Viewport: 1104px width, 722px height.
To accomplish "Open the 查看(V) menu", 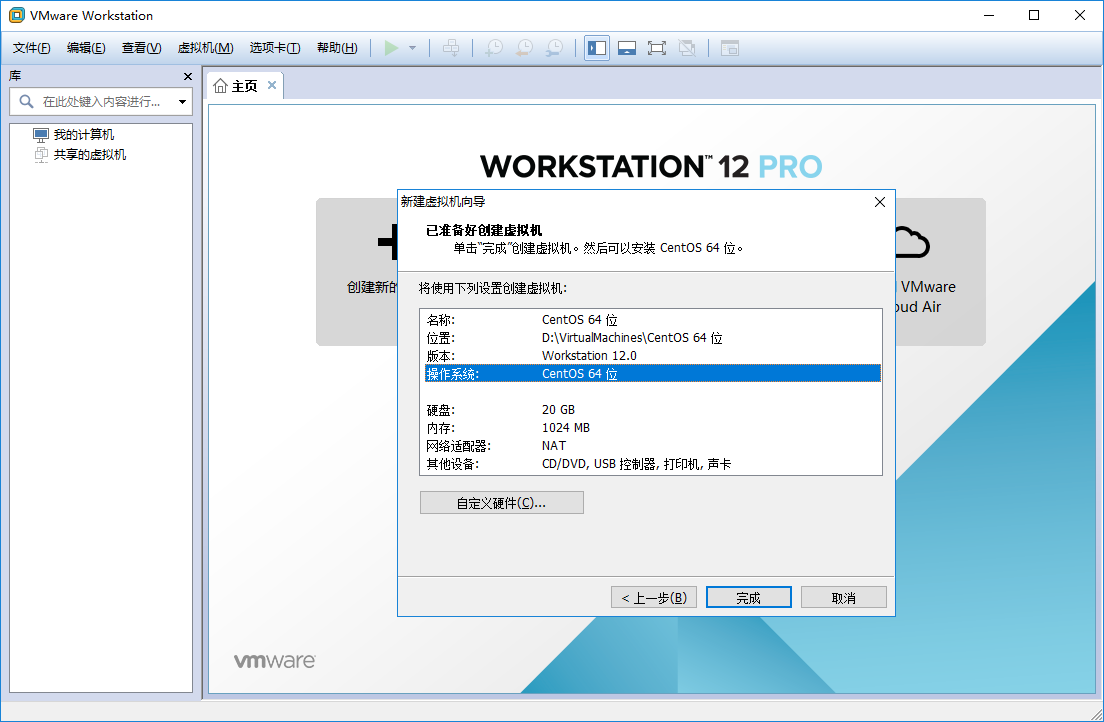I will (x=142, y=48).
